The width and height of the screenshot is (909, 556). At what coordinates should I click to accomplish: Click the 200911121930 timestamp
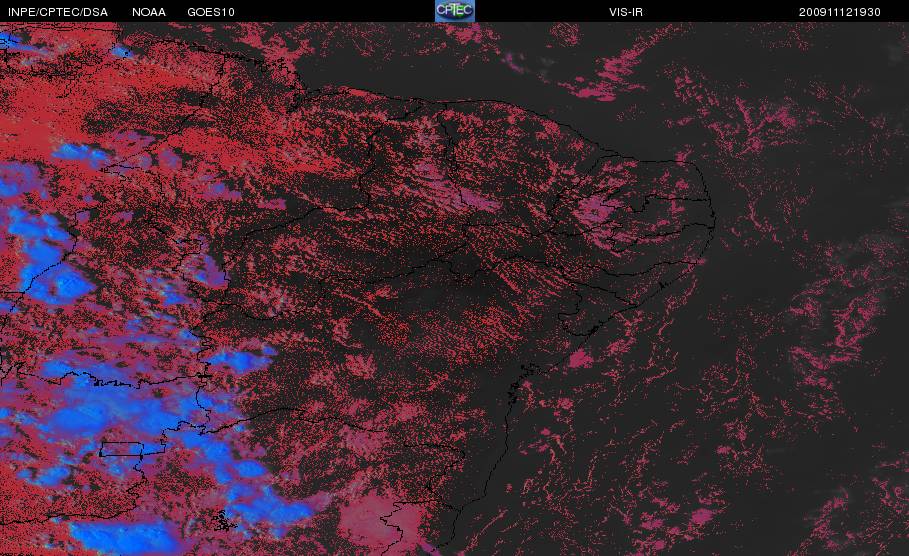point(839,12)
